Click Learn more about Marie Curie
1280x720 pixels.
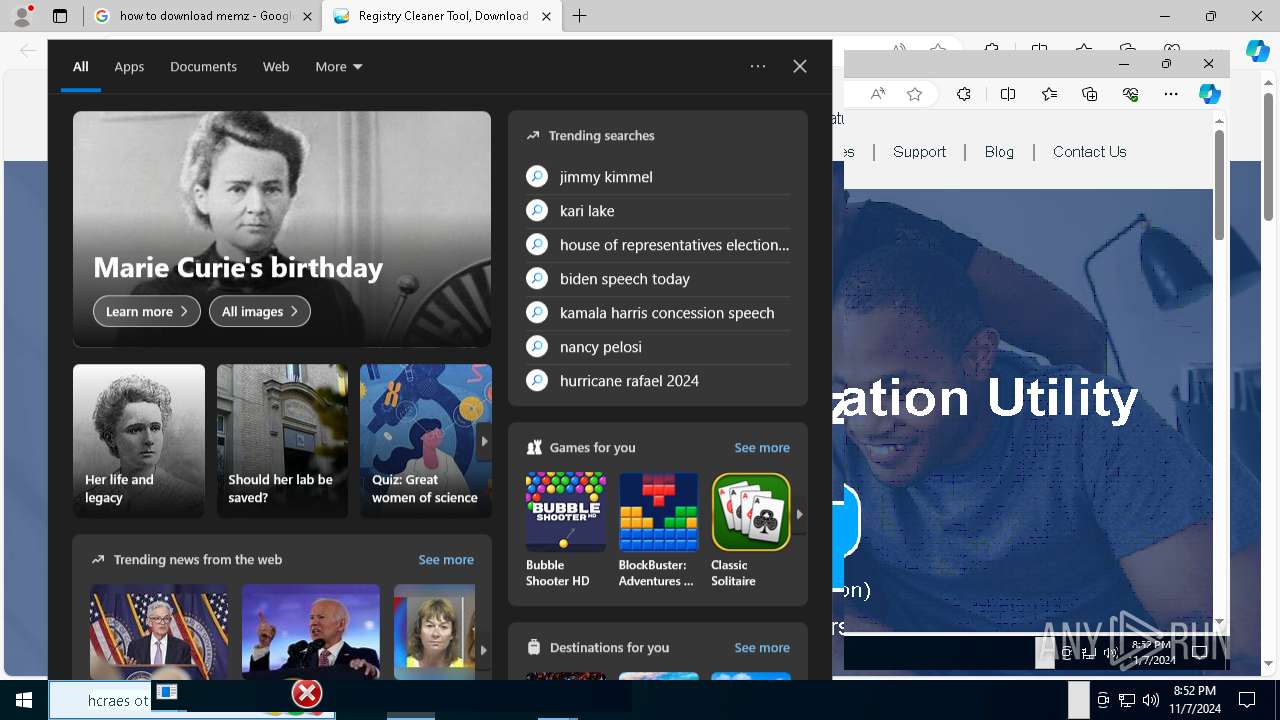(x=147, y=312)
